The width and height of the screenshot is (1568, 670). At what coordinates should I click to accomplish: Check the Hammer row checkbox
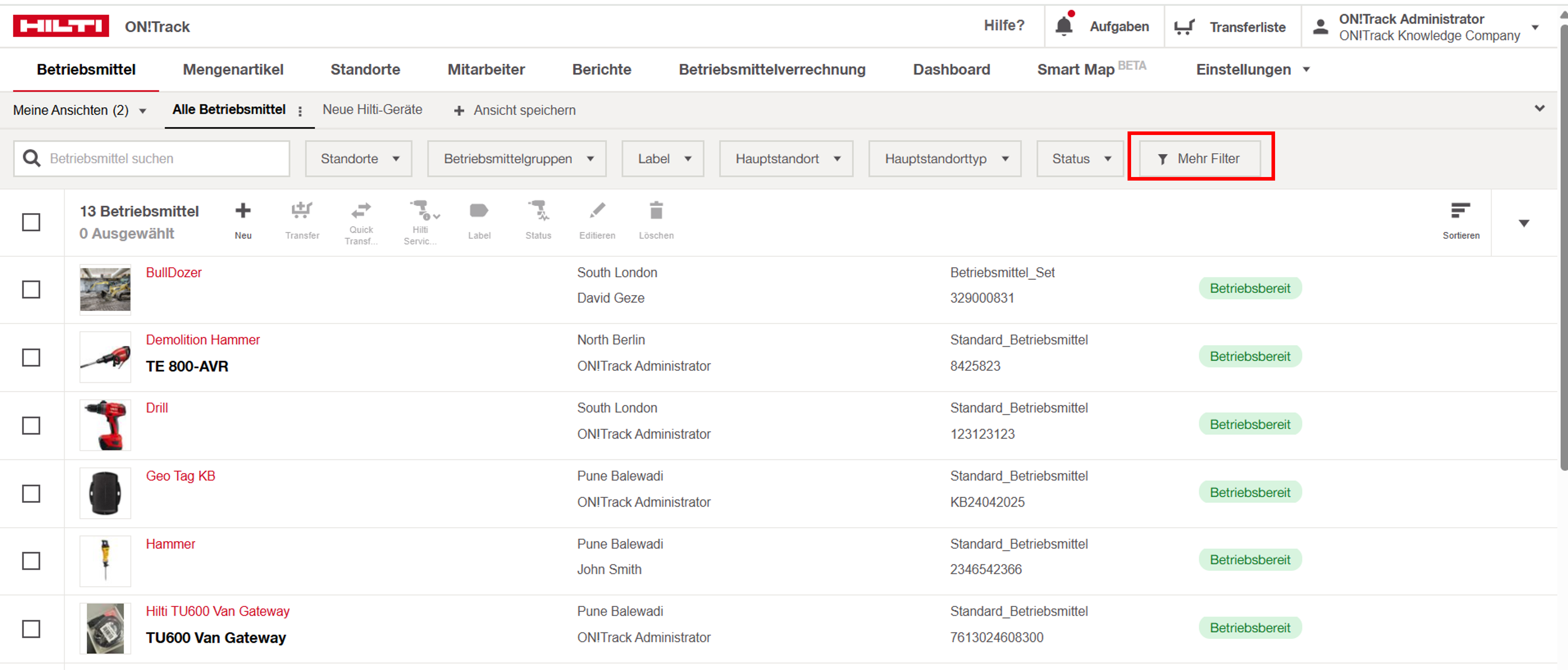31,560
